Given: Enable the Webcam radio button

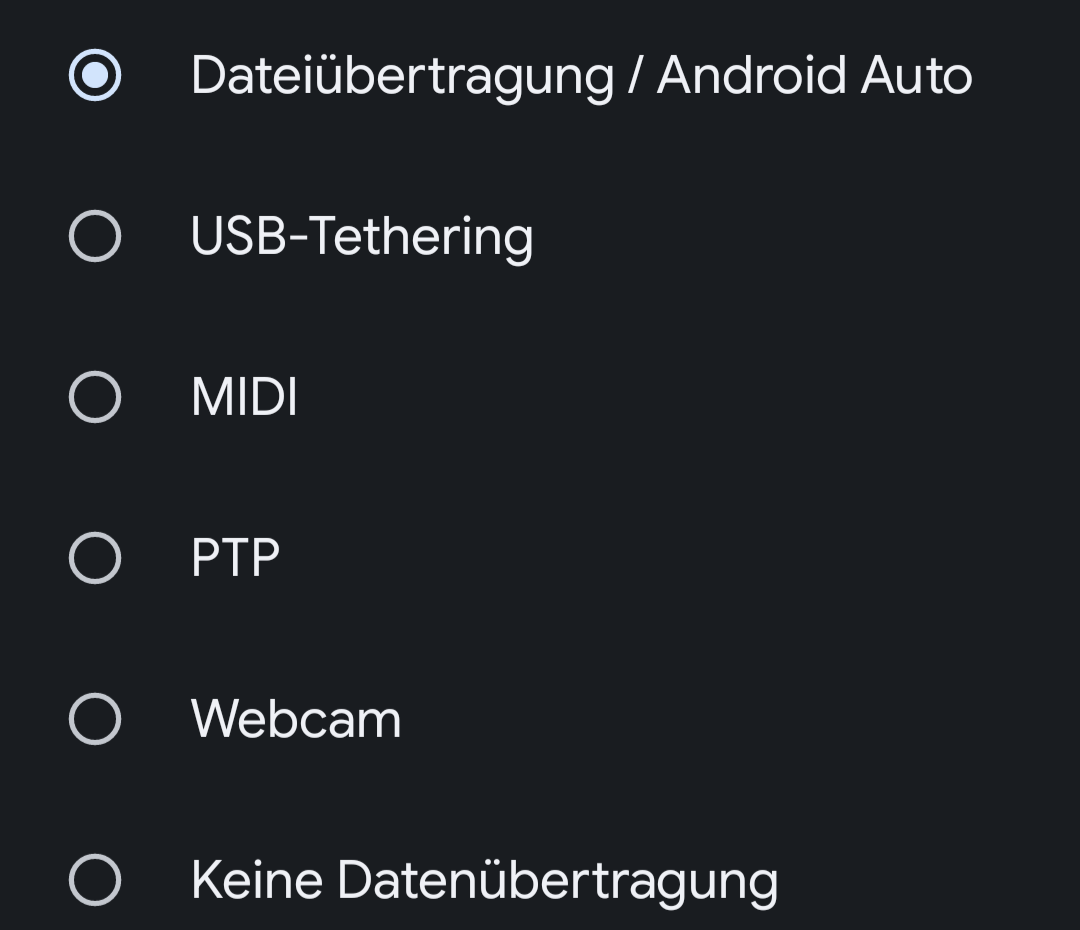Looking at the screenshot, I should click(95, 719).
